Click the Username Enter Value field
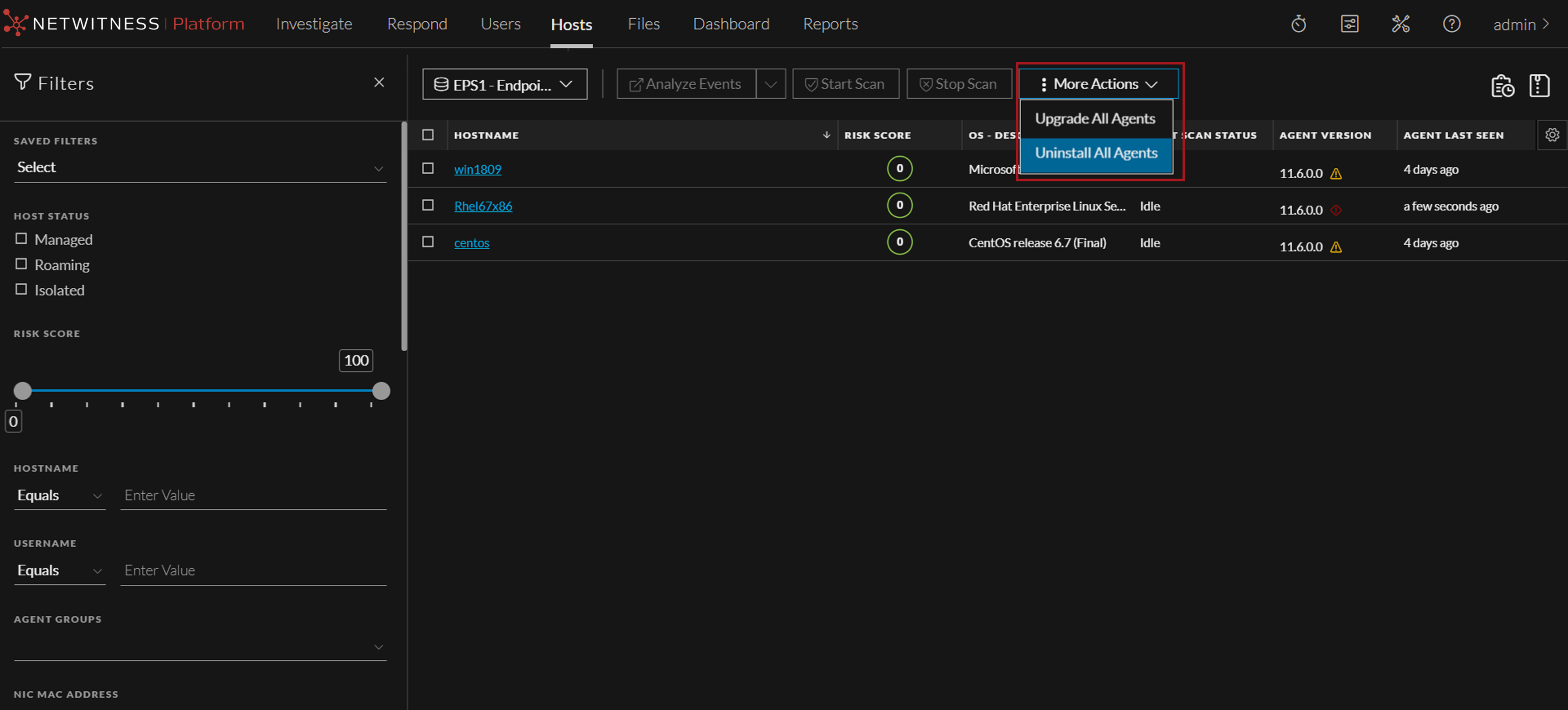 [253, 570]
